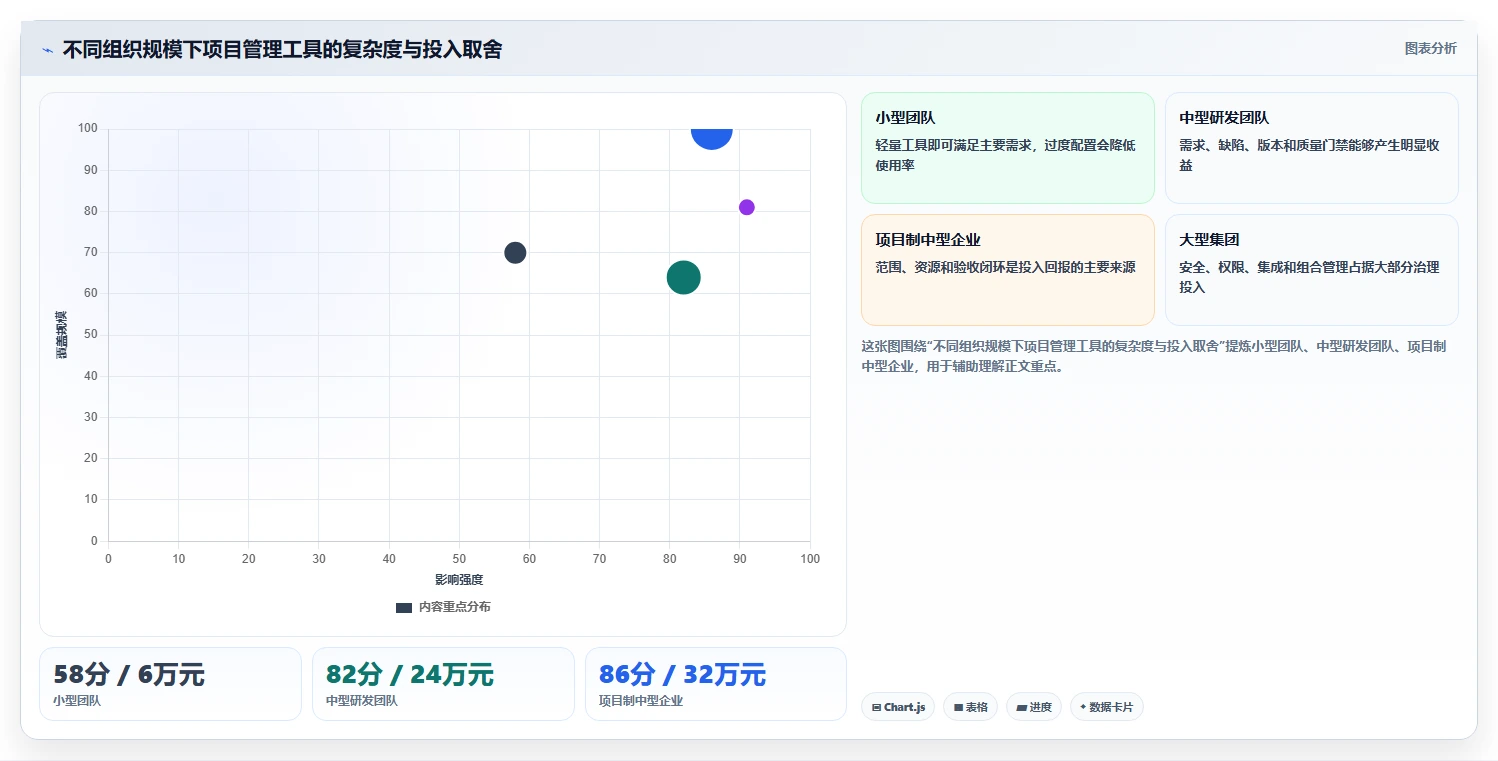This screenshot has width=1498, height=761.
Task: Select the teal green bubble in chart
Action: click(683, 277)
